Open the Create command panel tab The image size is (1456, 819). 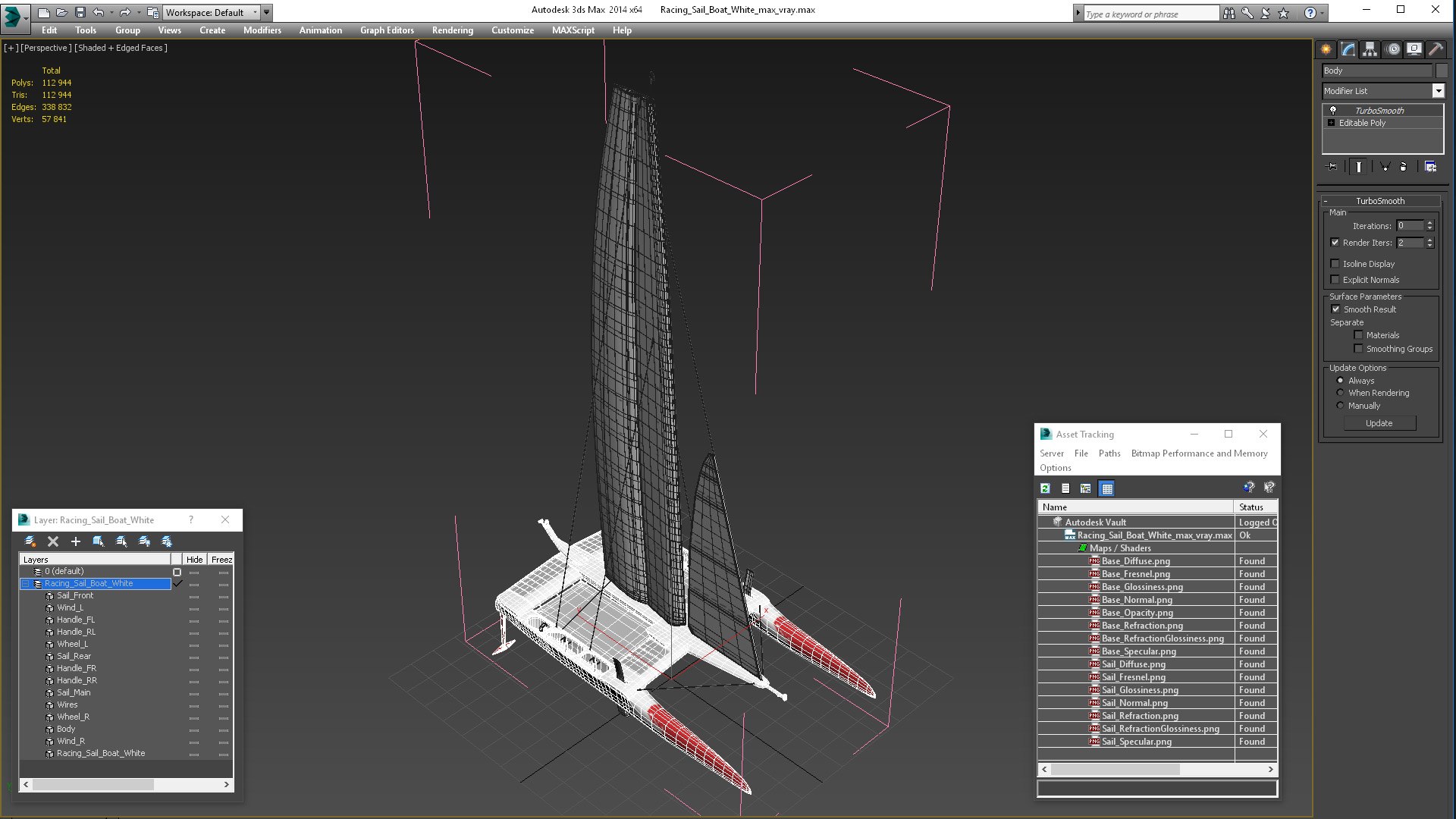tap(1326, 49)
